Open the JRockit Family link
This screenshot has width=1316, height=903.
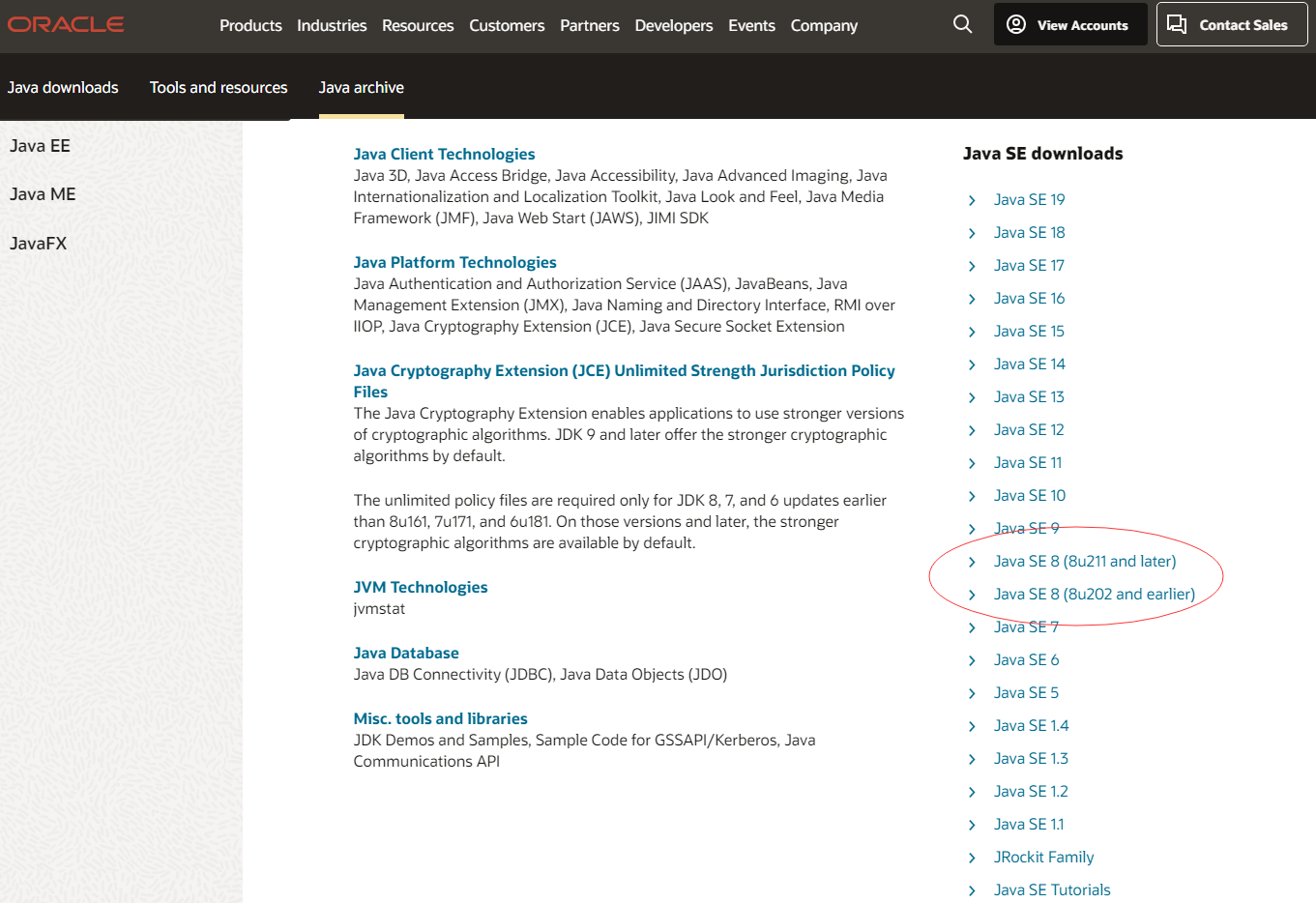(x=1044, y=857)
